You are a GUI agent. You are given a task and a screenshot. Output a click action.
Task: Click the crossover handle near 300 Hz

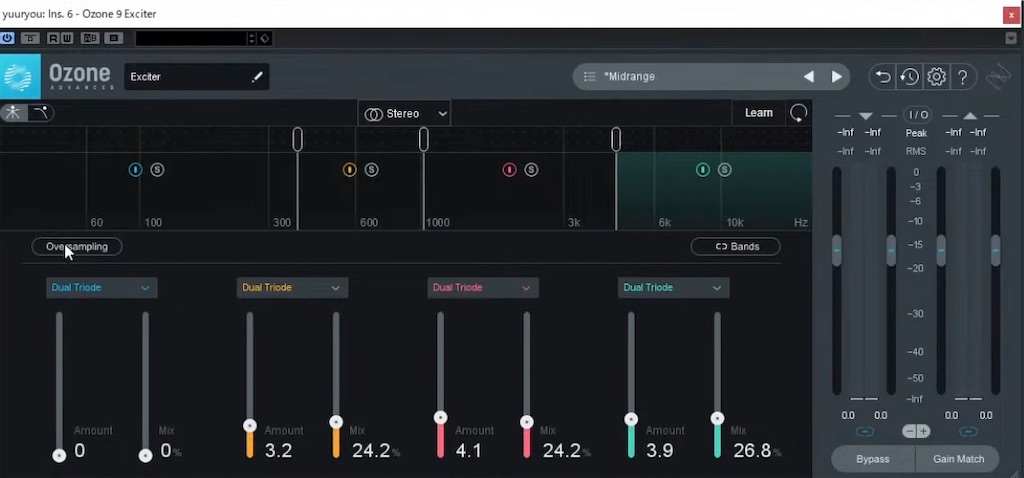click(x=297, y=139)
